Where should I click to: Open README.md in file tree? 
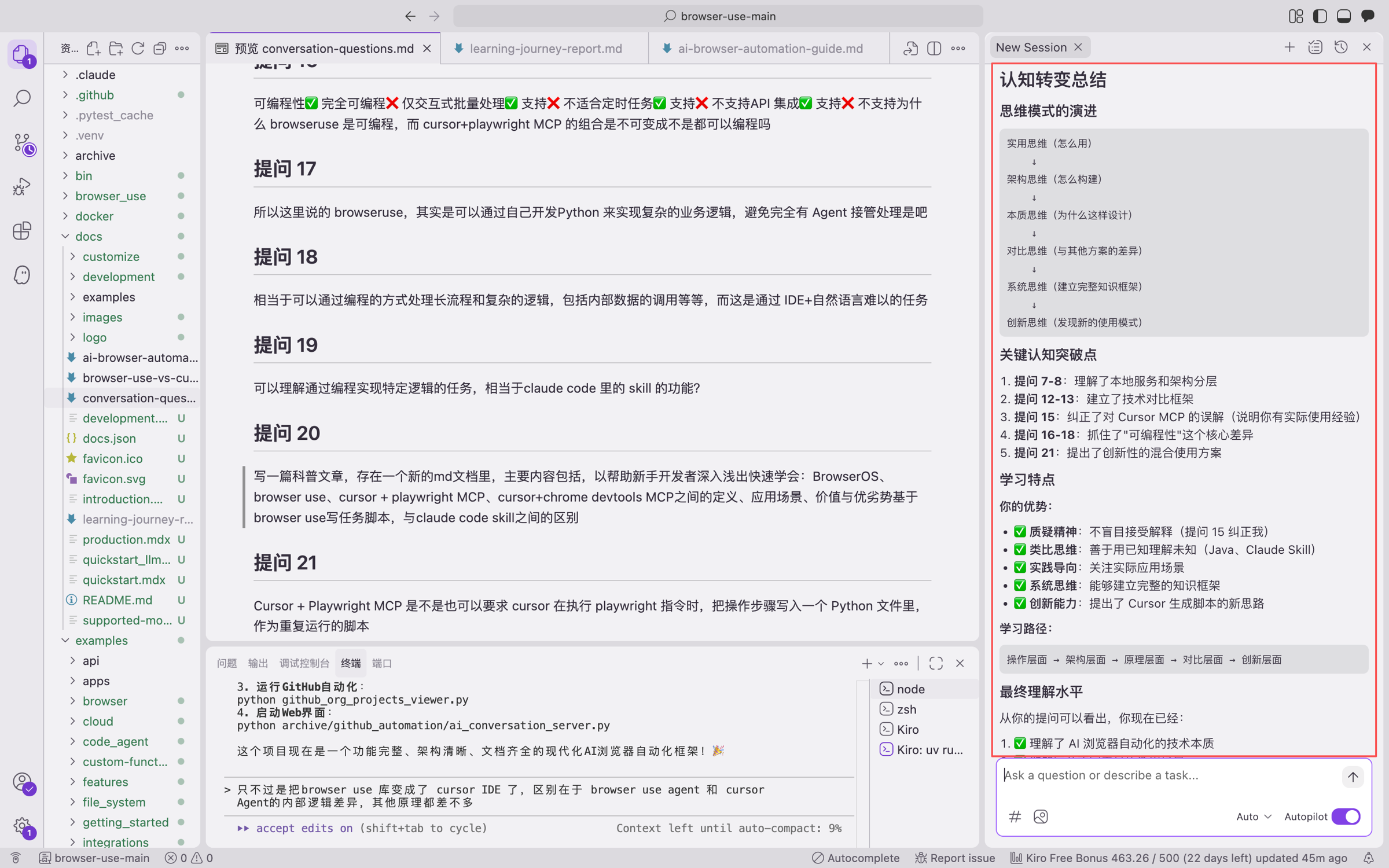click(117, 600)
